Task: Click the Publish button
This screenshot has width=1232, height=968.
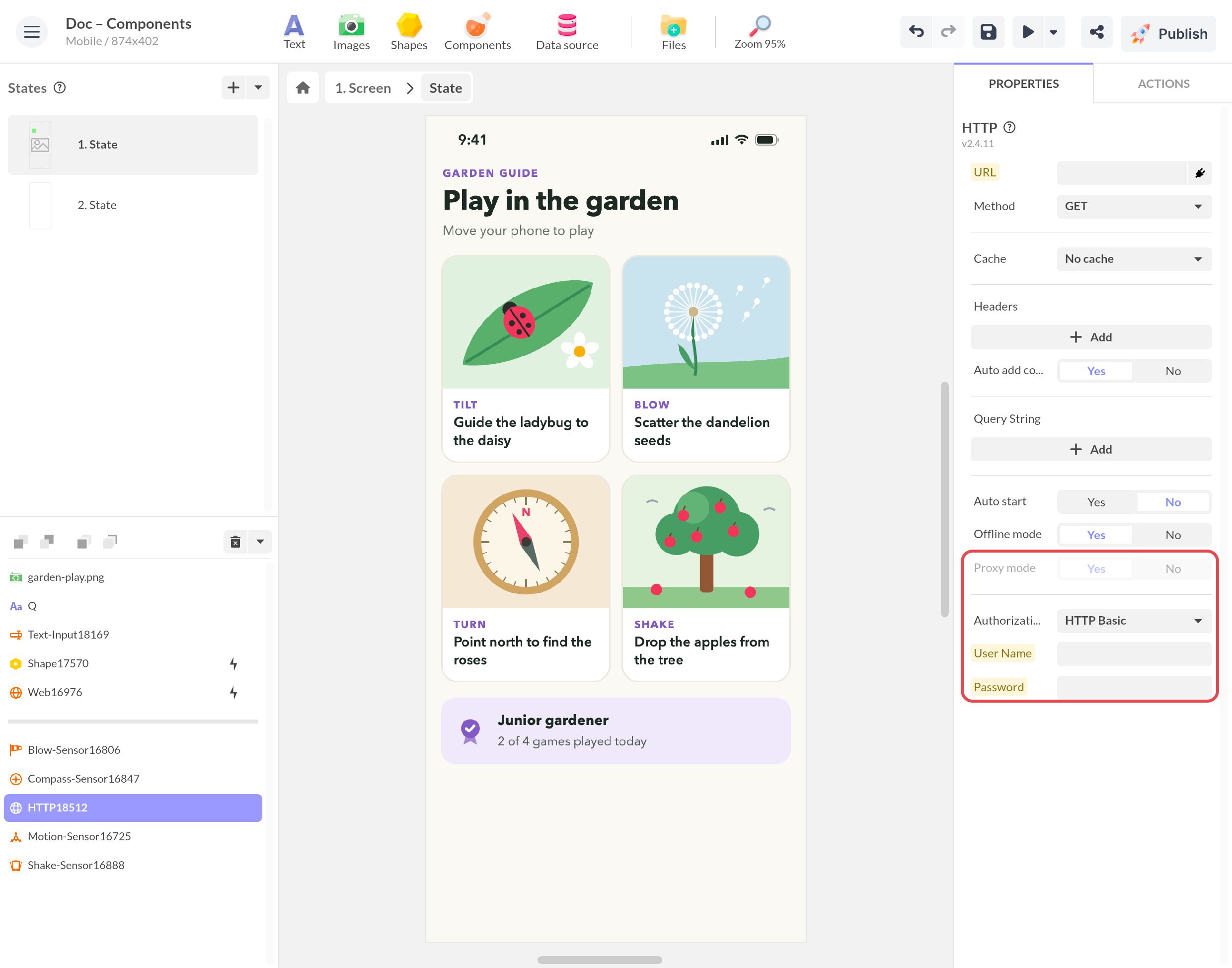Action: pyautogui.click(x=1168, y=33)
